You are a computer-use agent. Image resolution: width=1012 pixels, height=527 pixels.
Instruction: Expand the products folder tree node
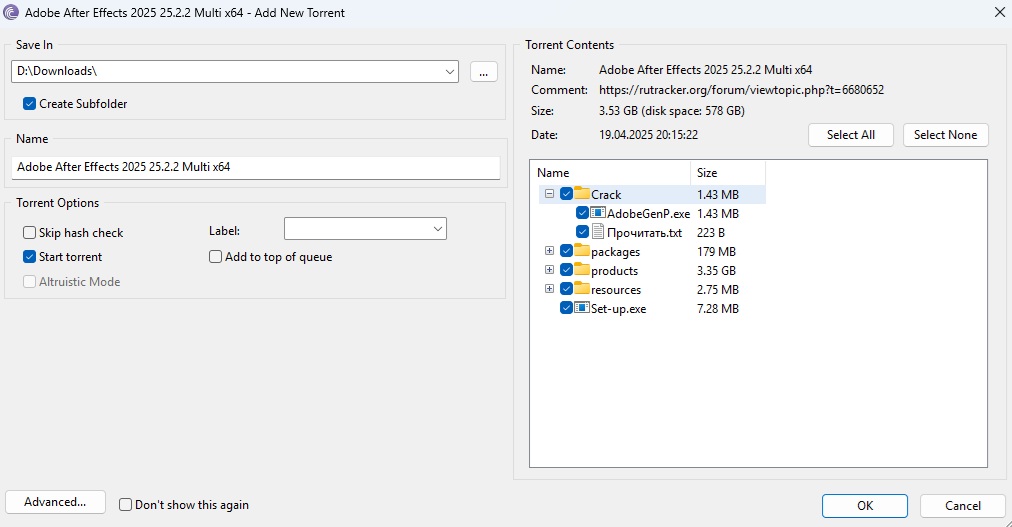[x=549, y=270]
